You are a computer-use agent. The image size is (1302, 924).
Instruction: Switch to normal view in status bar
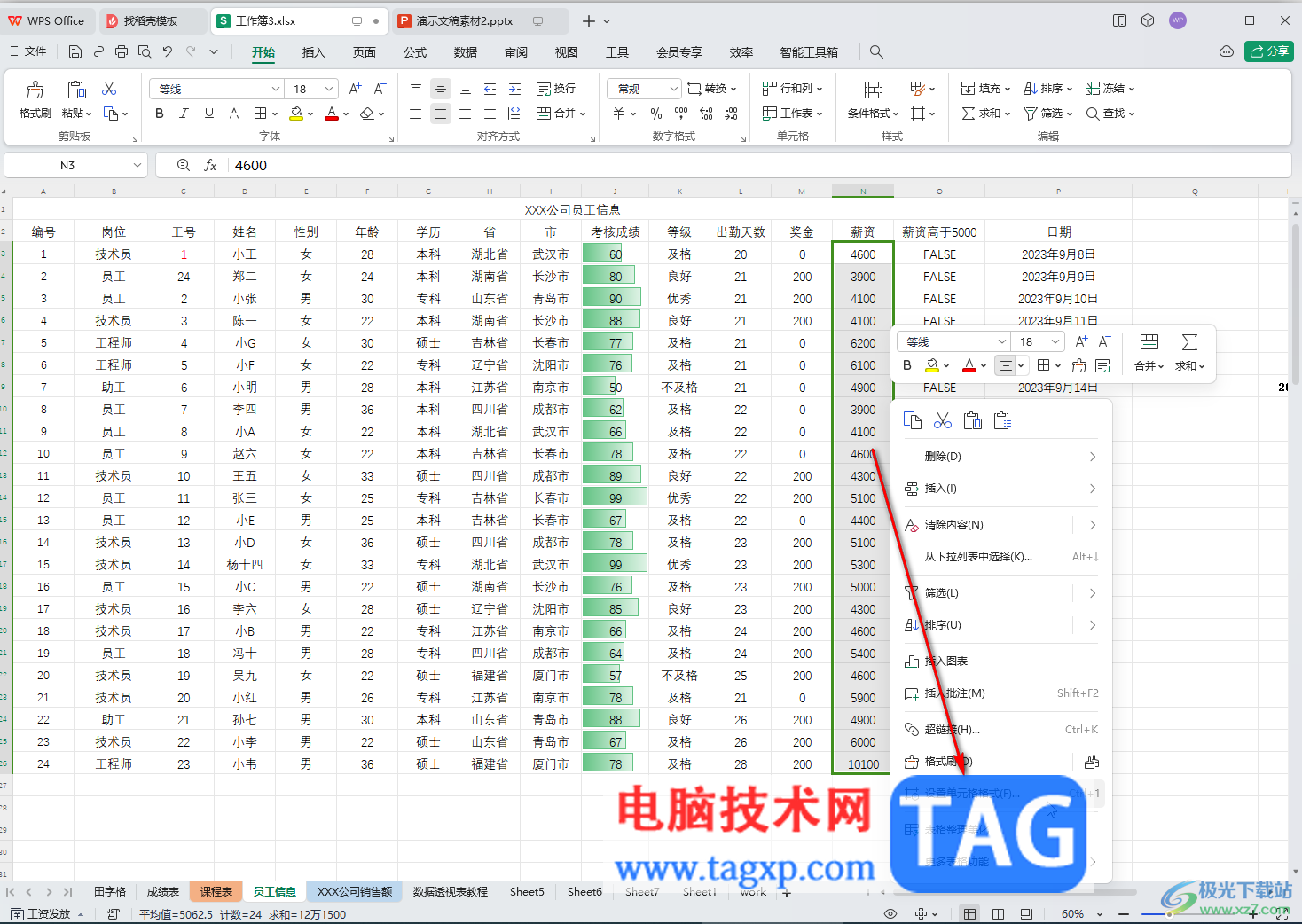click(969, 913)
